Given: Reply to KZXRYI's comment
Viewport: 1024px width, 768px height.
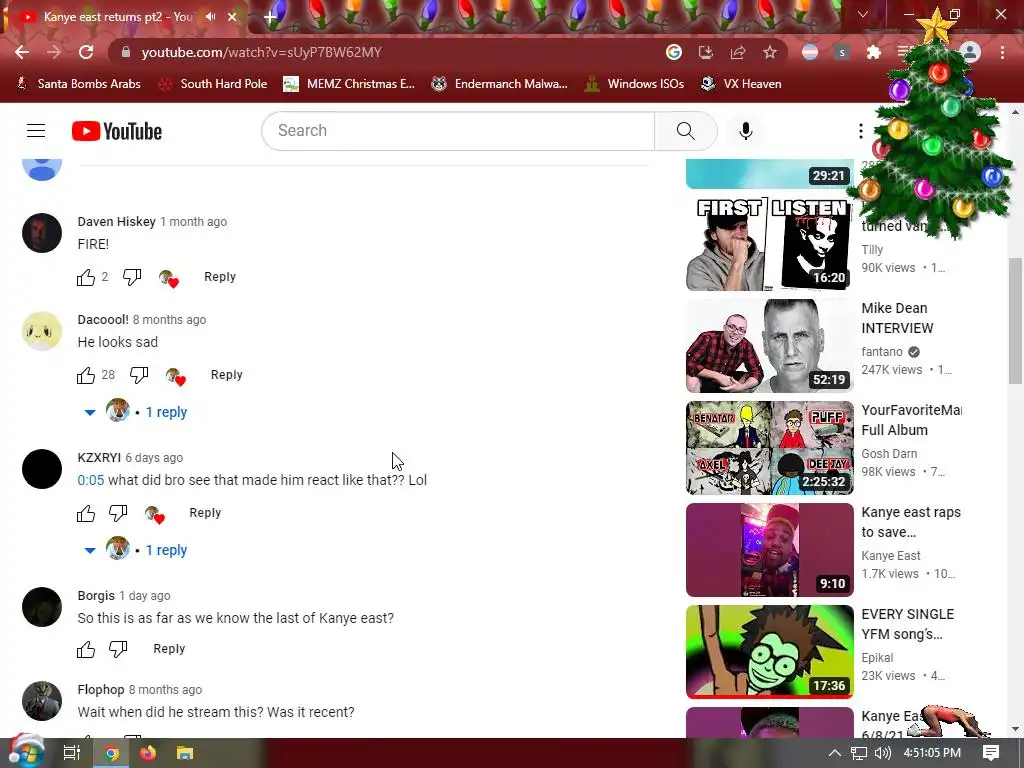Looking at the screenshot, I should [x=205, y=513].
